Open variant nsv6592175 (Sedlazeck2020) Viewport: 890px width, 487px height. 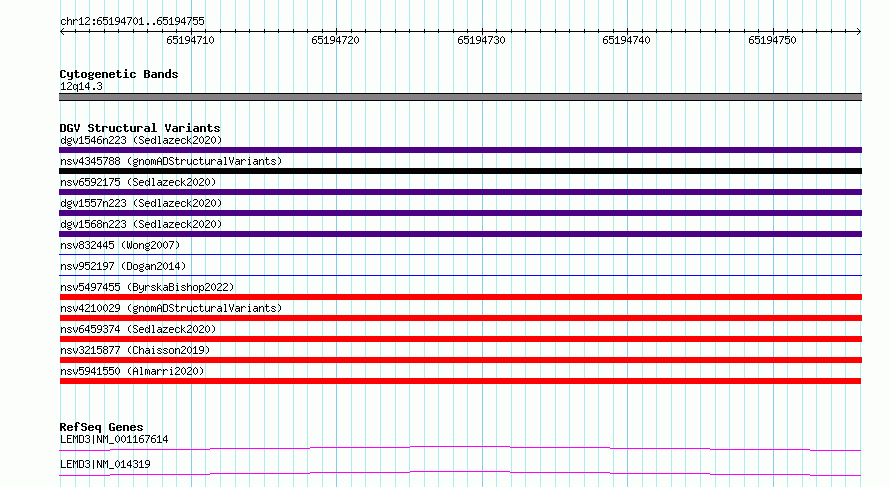pos(138,182)
